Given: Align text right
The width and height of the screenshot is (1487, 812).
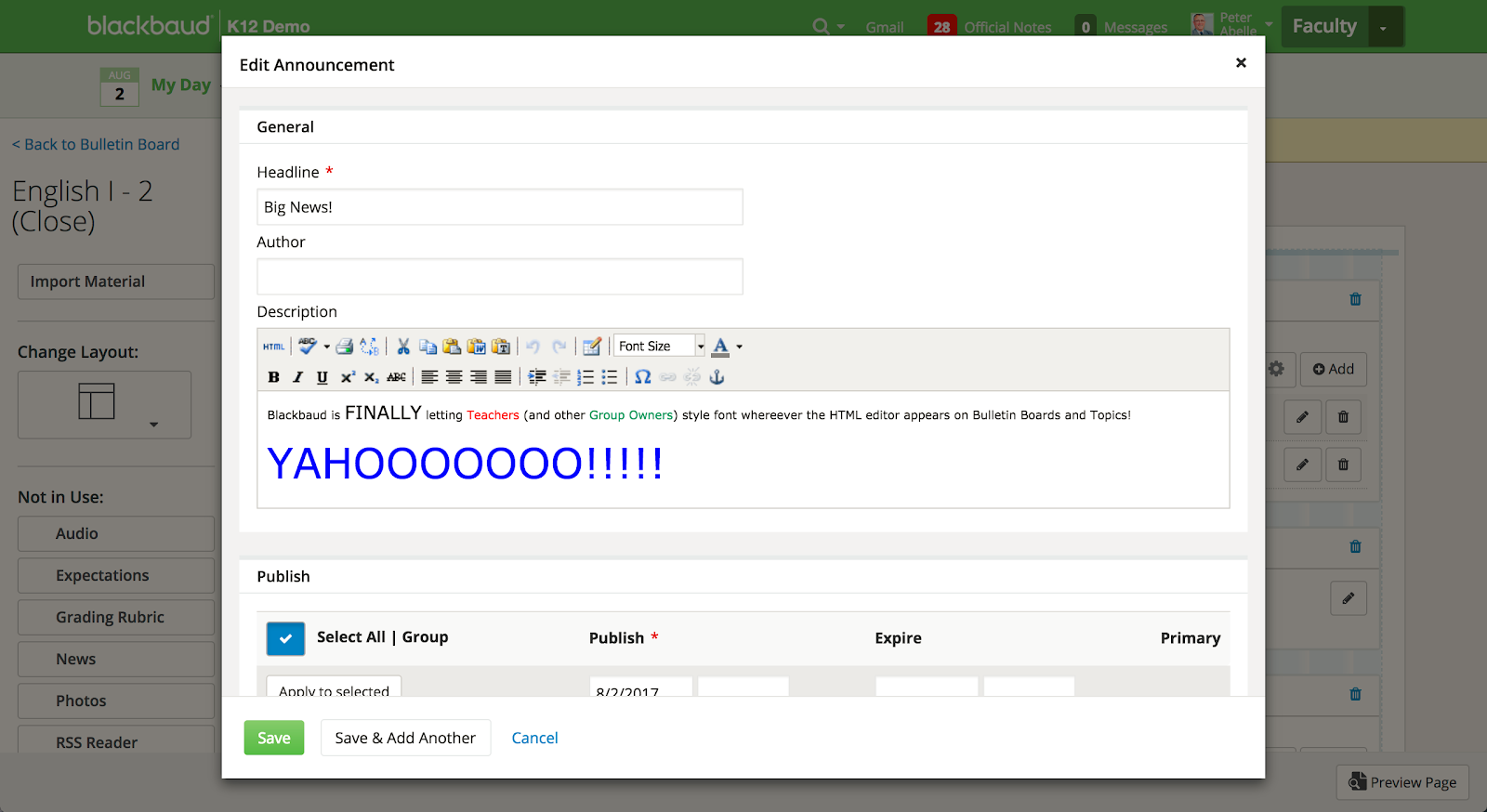Looking at the screenshot, I should click(x=478, y=377).
